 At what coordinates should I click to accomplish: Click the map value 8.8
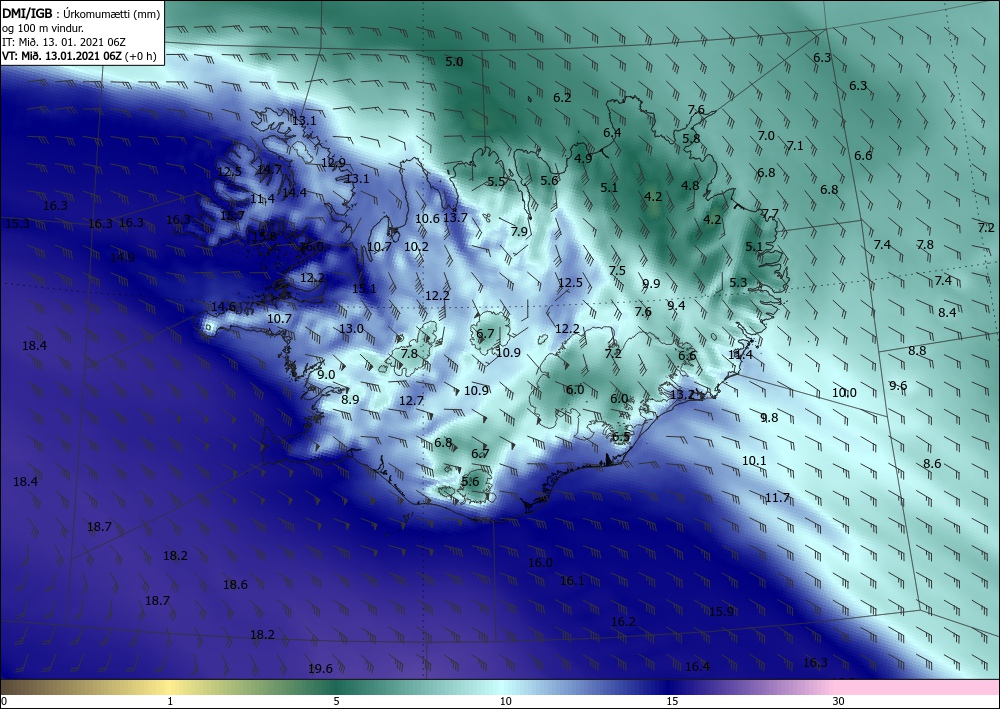[x=917, y=351]
